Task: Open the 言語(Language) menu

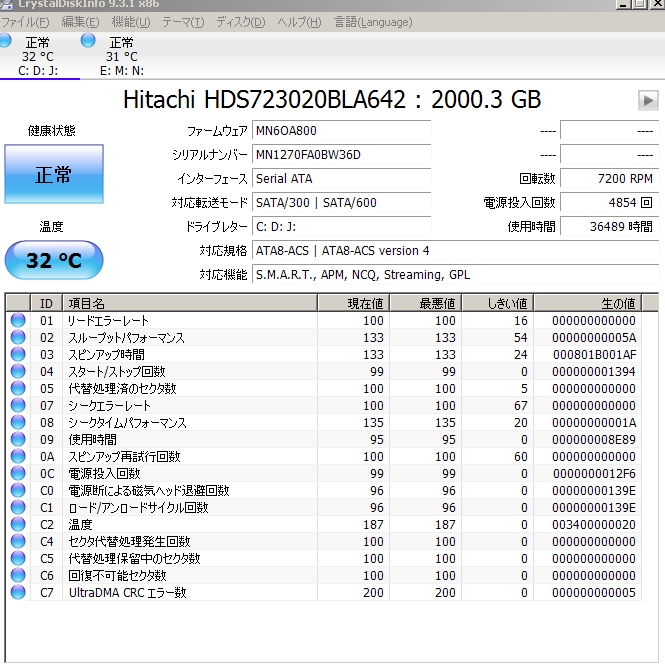Action: click(x=373, y=22)
